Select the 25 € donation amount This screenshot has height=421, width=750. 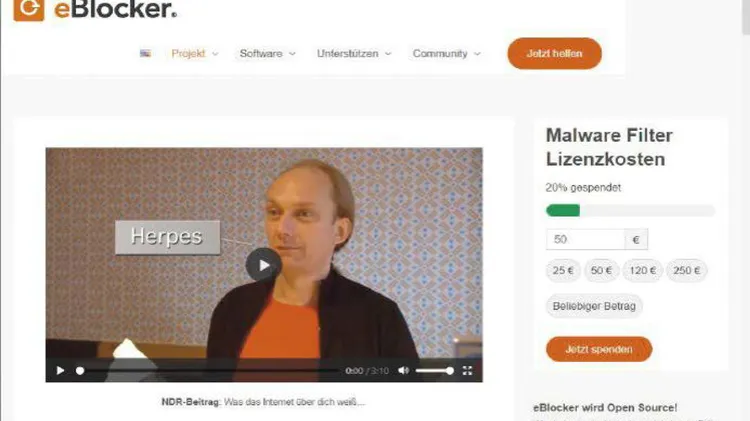click(563, 270)
